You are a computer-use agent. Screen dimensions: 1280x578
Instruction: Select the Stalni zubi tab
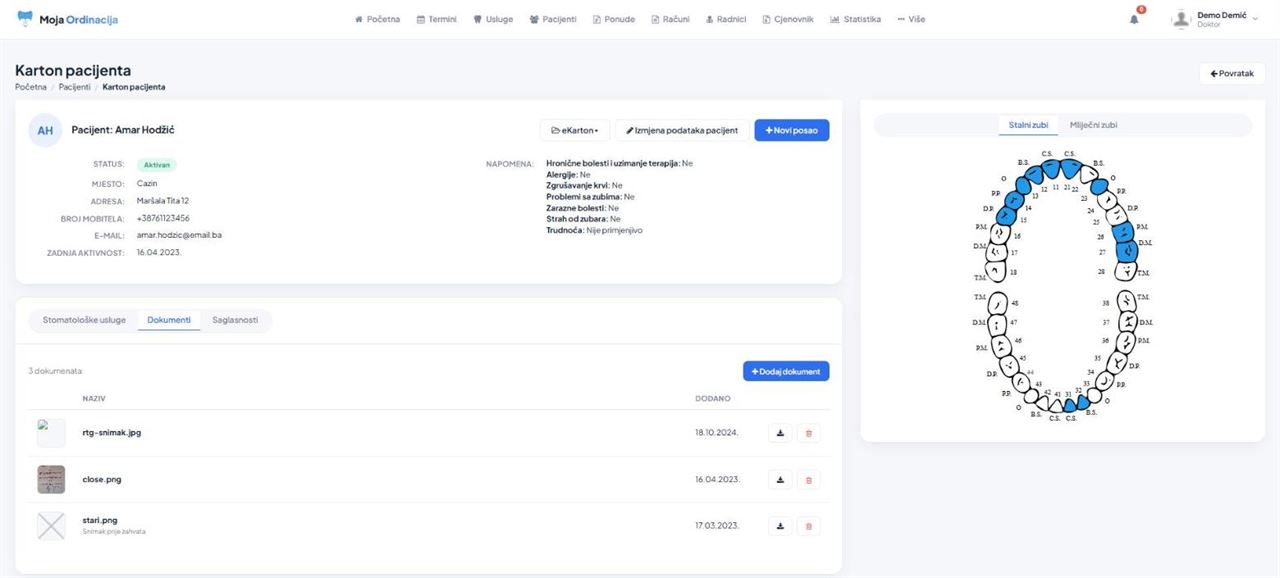pyautogui.click(x=1028, y=125)
